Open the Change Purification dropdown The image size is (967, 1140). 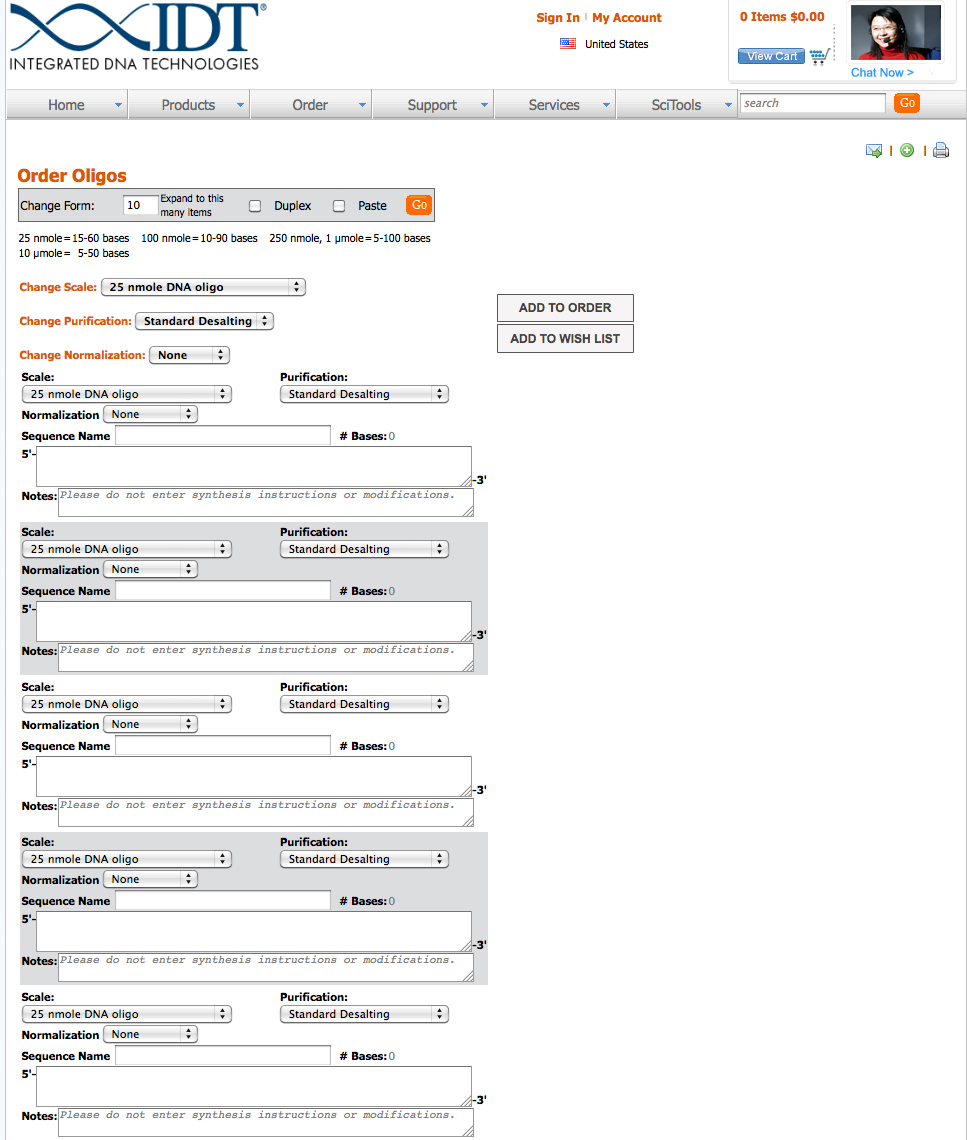pos(204,321)
